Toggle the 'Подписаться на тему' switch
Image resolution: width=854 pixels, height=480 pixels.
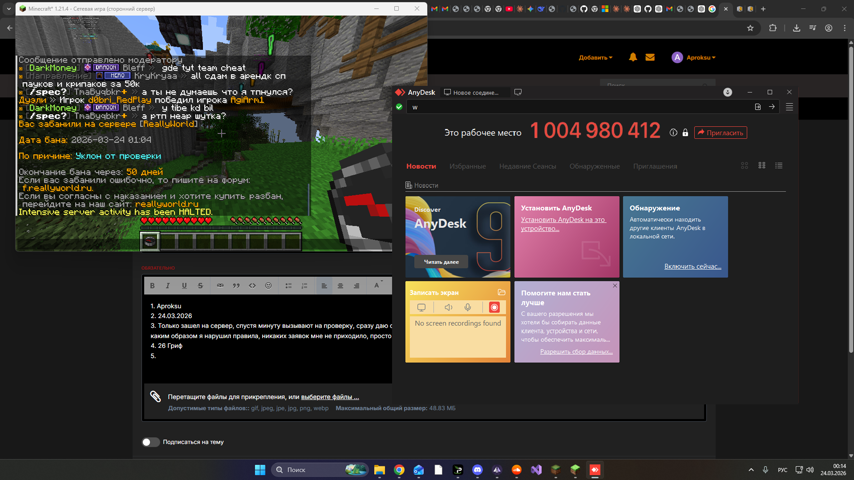(150, 442)
